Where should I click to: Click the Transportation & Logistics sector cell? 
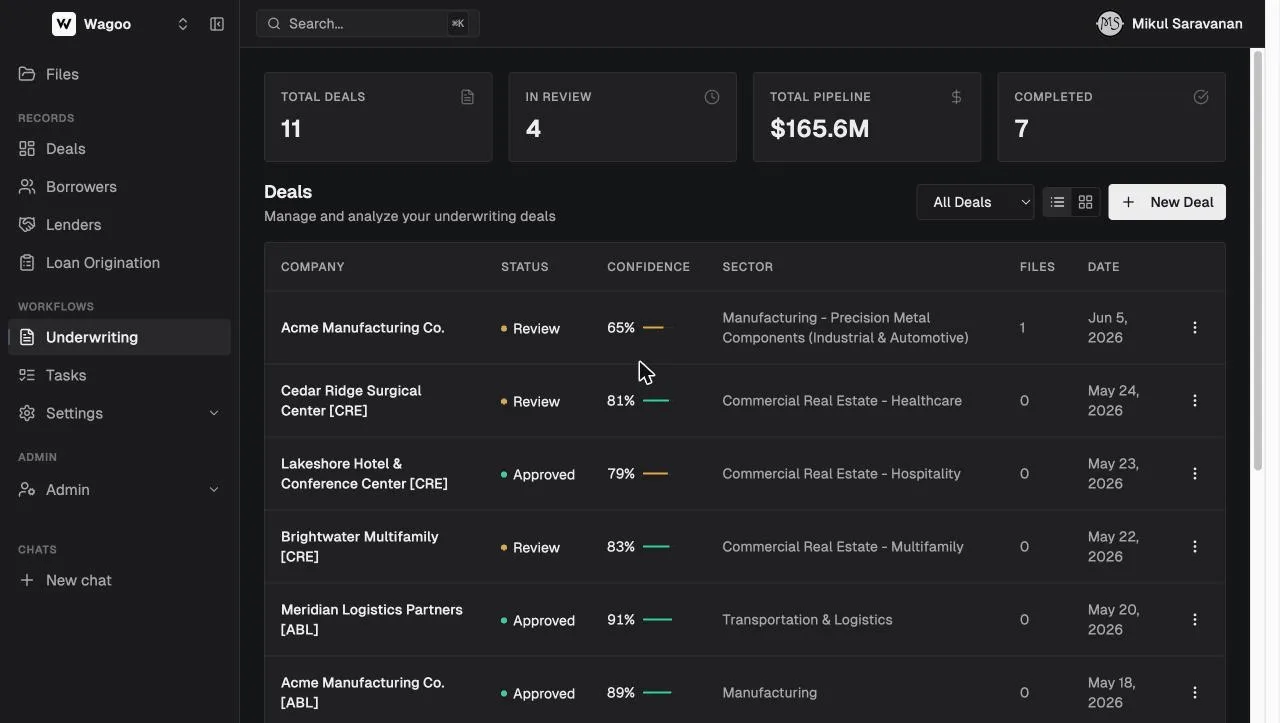pyautogui.click(x=807, y=620)
